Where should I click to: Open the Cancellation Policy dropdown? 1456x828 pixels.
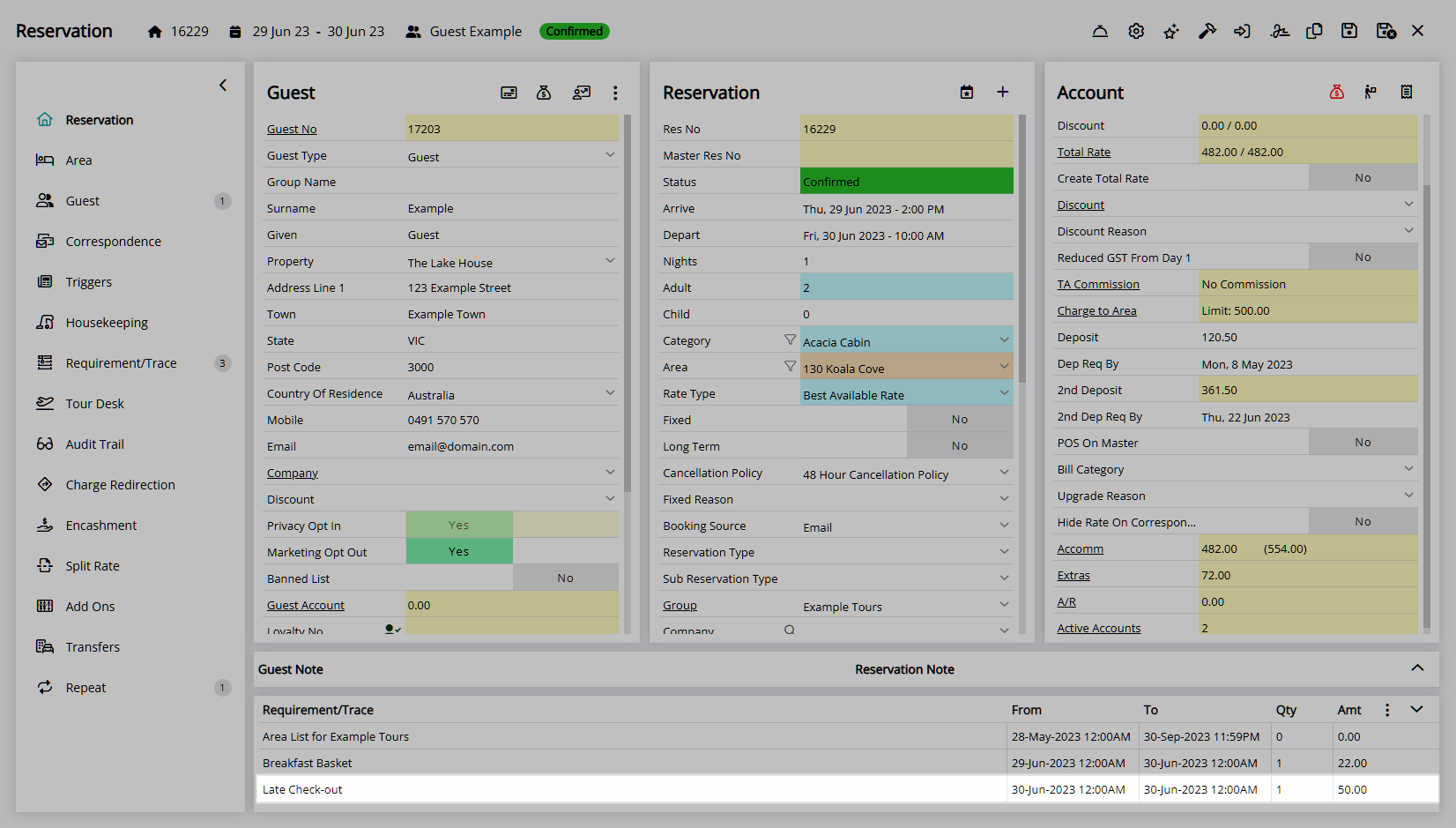1004,473
